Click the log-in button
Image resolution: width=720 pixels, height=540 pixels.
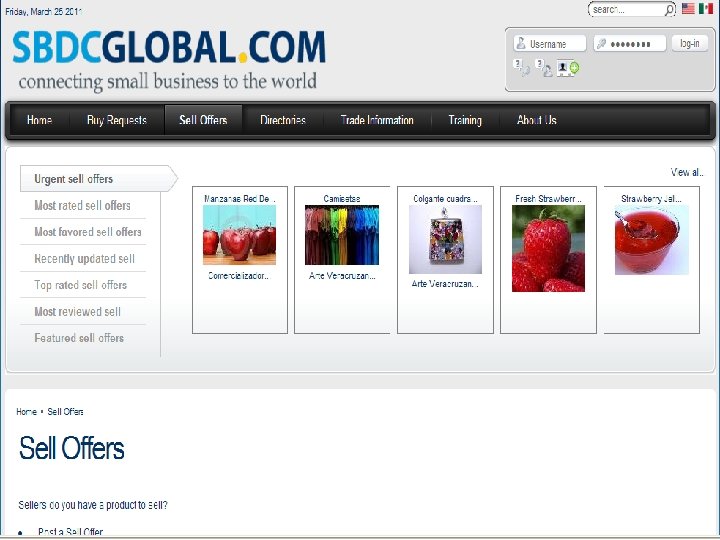pyautogui.click(x=690, y=43)
